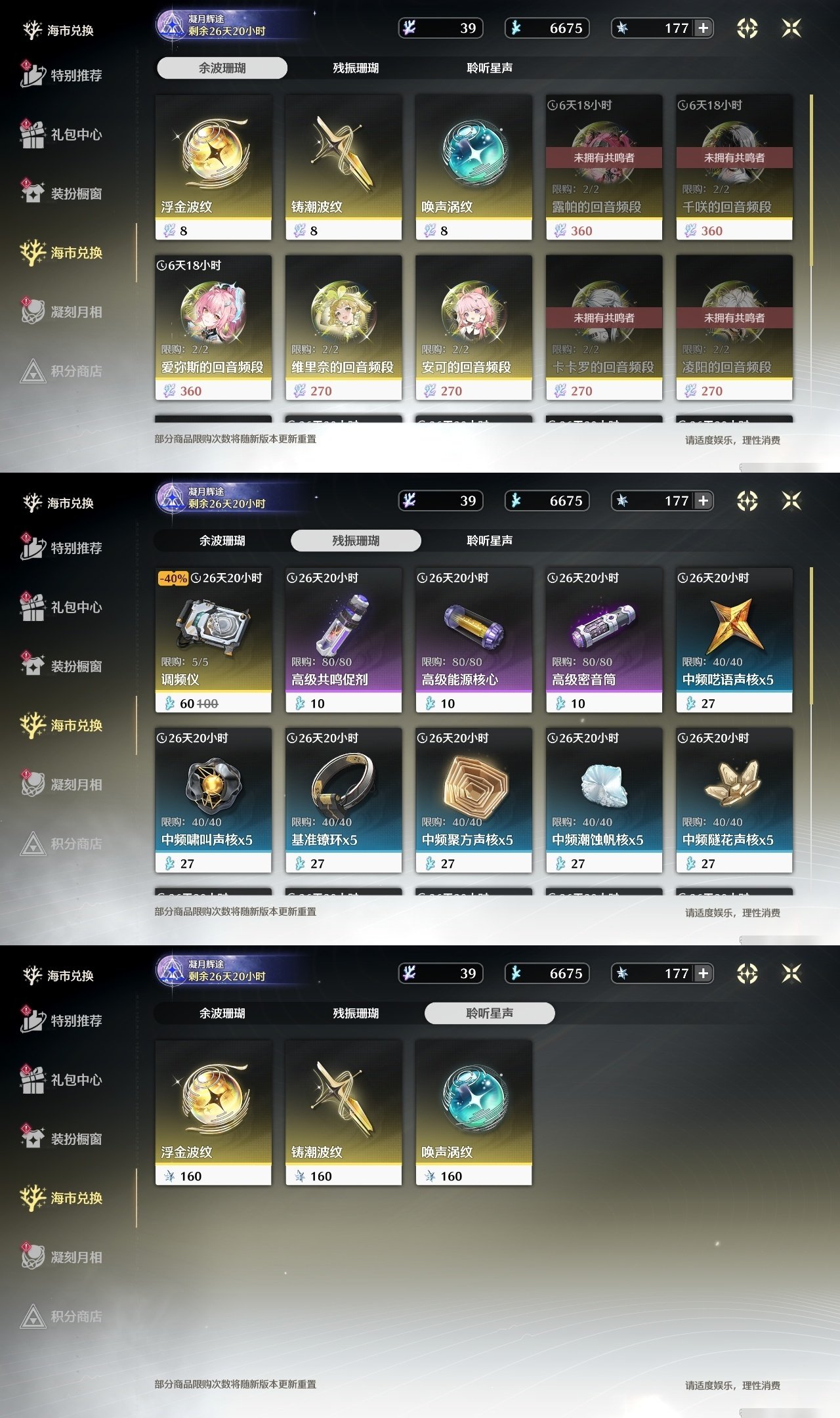The width and height of the screenshot is (840, 1418).
Task: Open 维里奈的回音频段 priced 270
Action: click(x=343, y=328)
